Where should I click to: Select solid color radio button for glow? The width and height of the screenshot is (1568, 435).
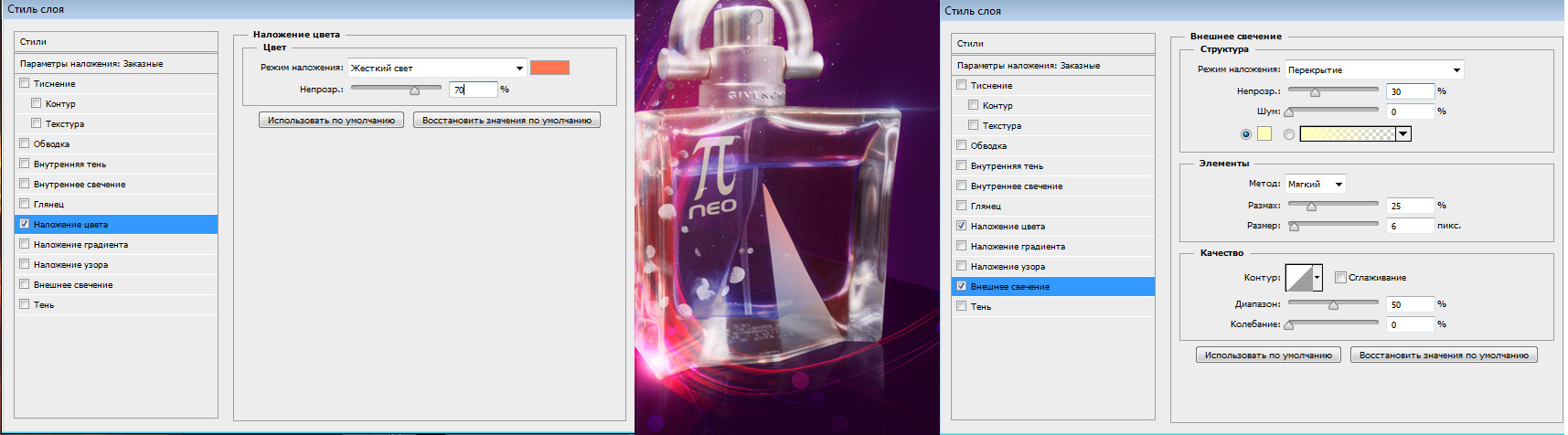click(1246, 134)
